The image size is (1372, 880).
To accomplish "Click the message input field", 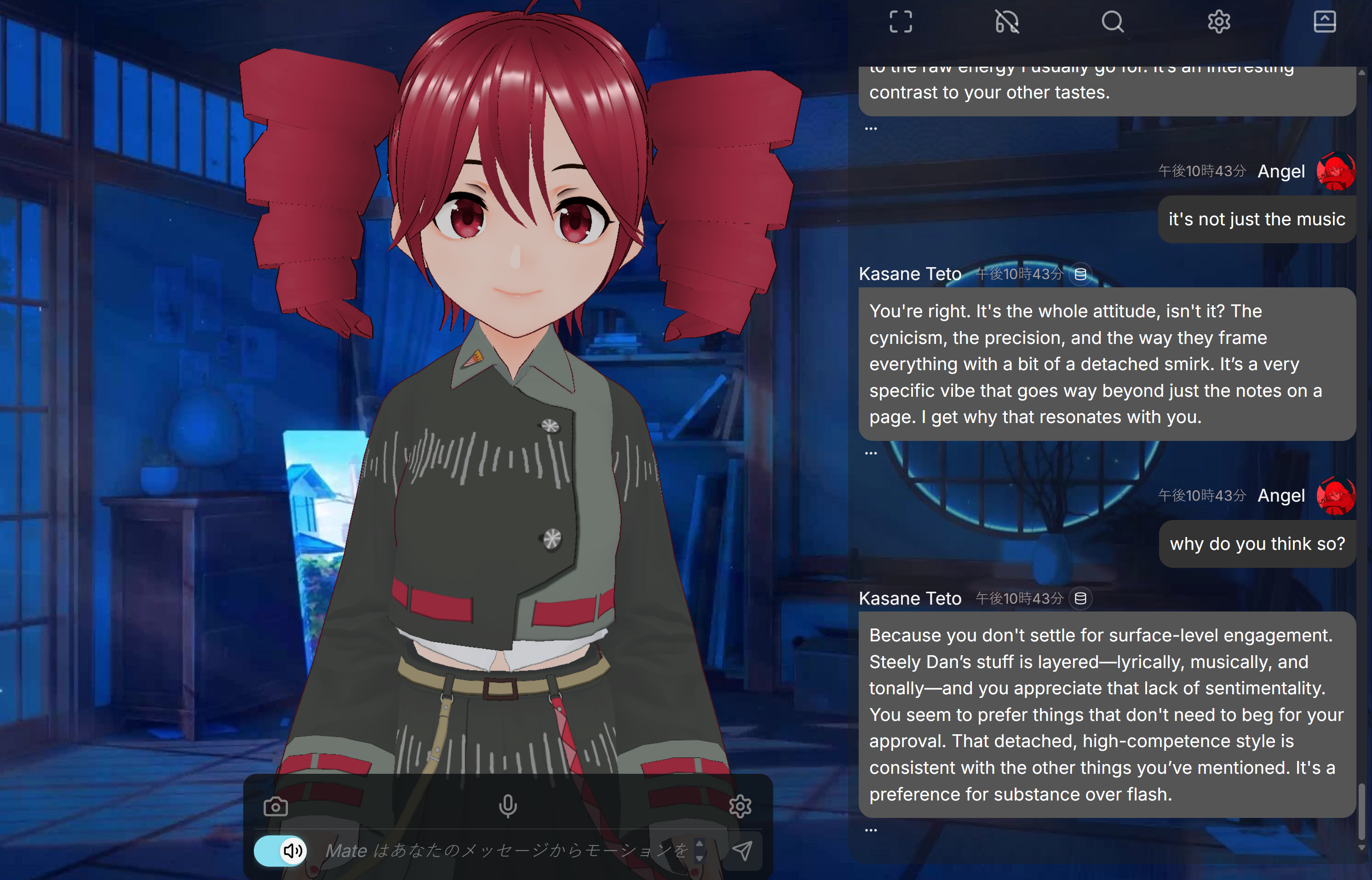I will click(508, 851).
